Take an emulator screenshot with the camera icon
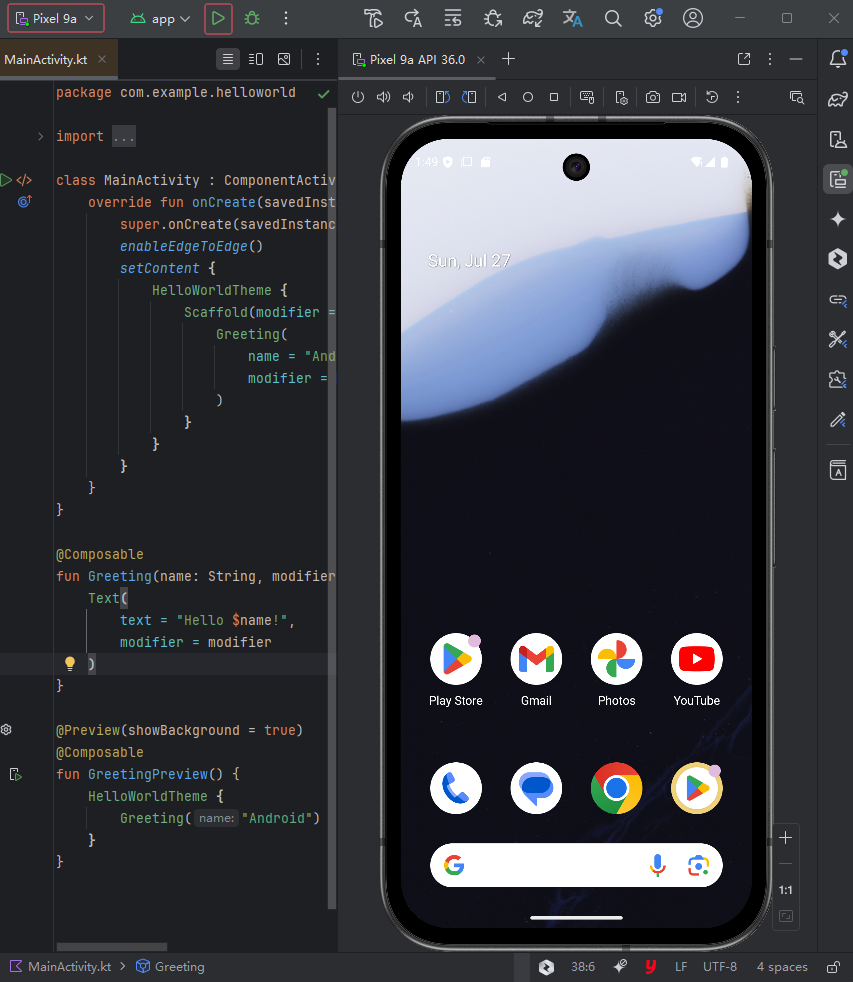This screenshot has width=853, height=982. [653, 97]
